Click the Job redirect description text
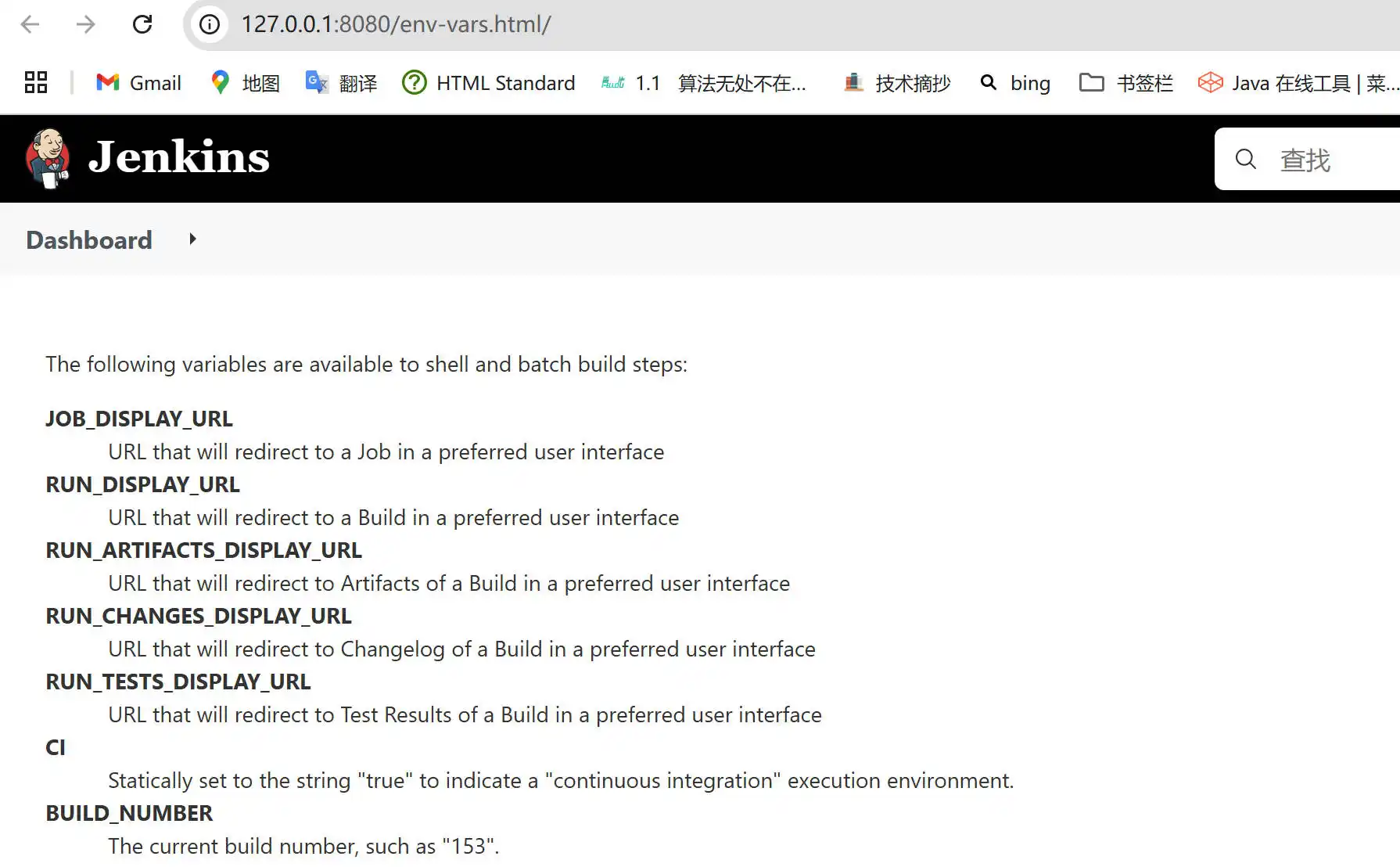Screen dimensions: 1400x867 point(386,452)
